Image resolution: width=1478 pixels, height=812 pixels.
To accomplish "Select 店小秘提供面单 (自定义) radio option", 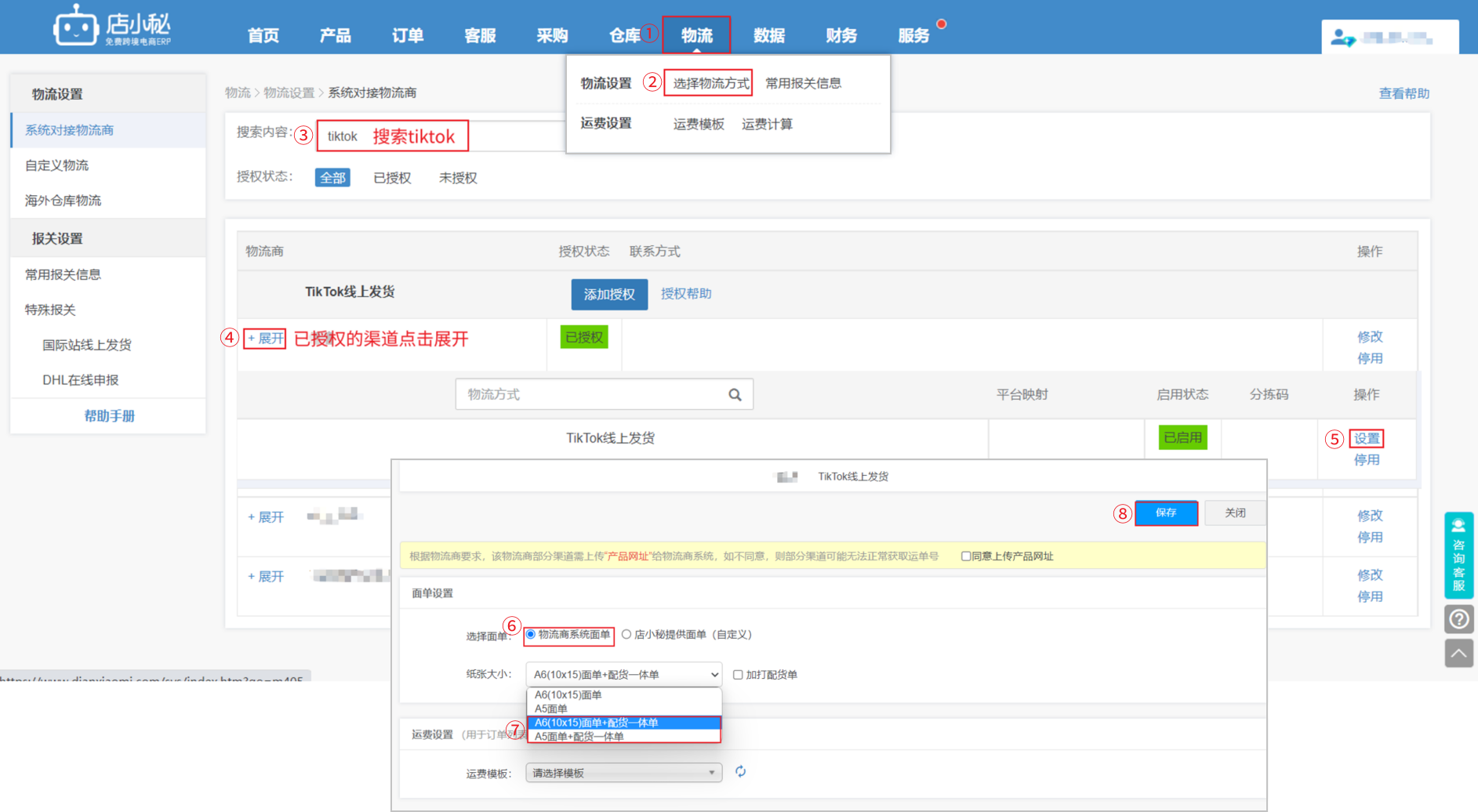I will [x=626, y=634].
